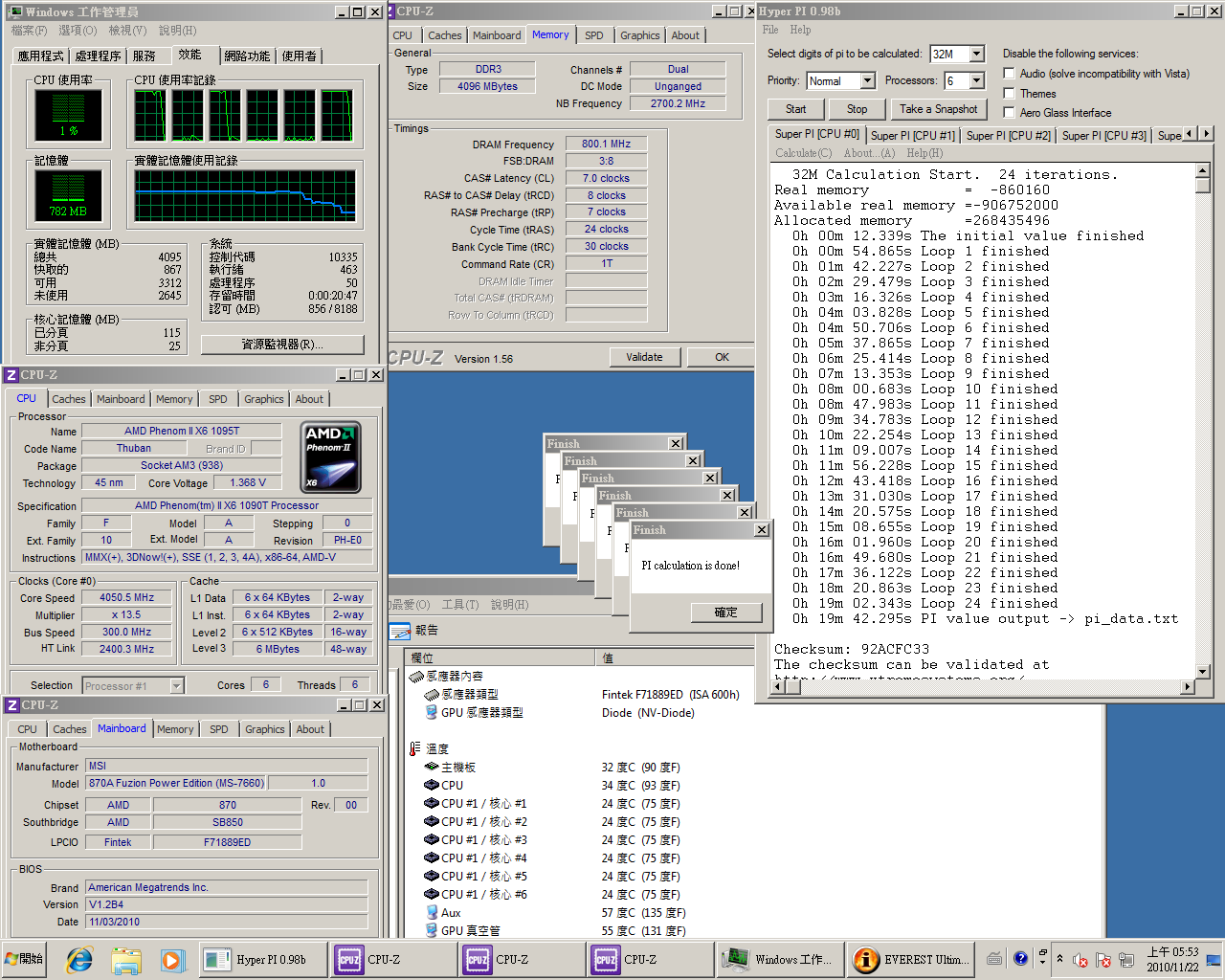Click the Action Center flag tray icon

tap(1102, 960)
